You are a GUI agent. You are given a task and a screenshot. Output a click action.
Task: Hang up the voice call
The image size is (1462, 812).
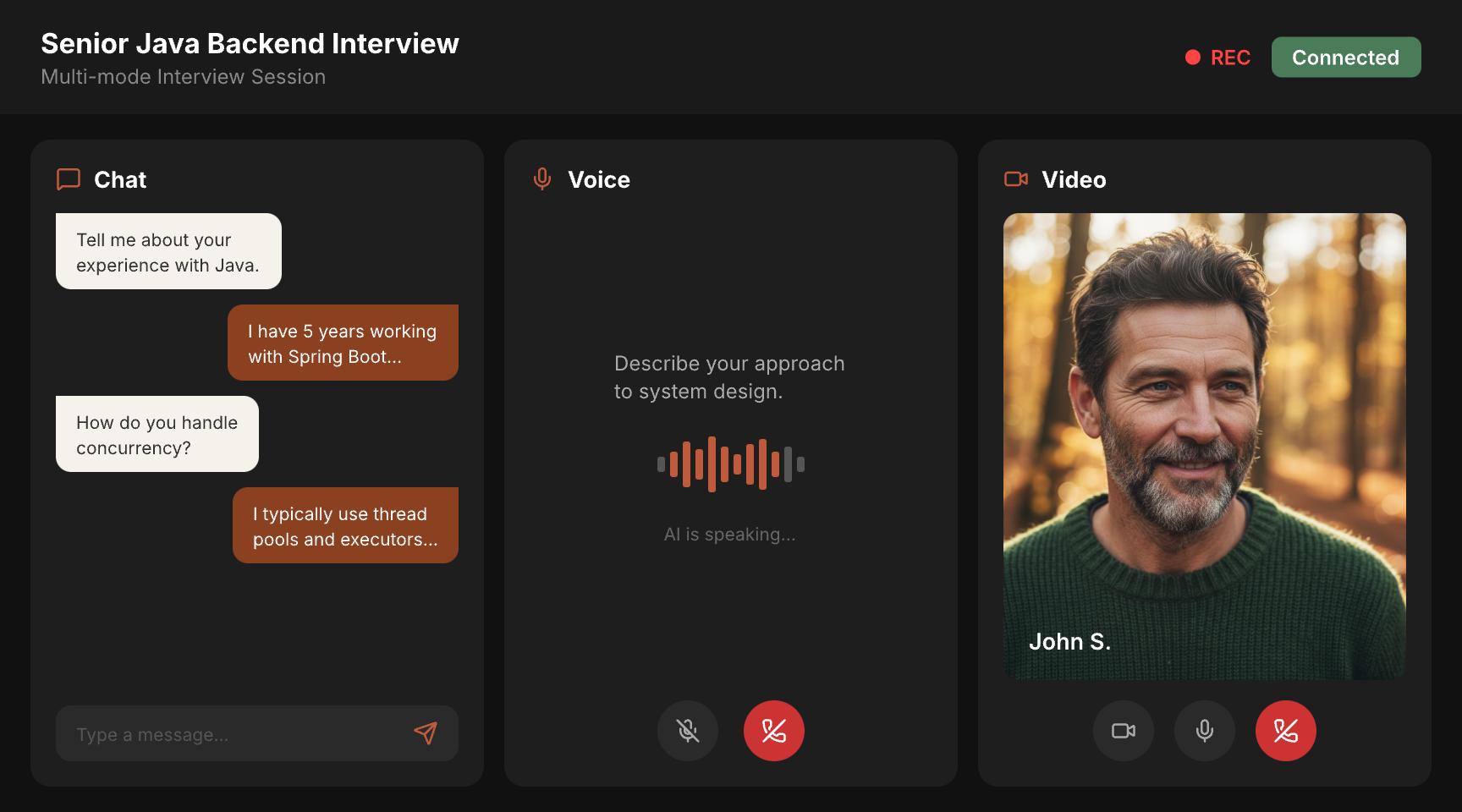pyautogui.click(x=773, y=731)
